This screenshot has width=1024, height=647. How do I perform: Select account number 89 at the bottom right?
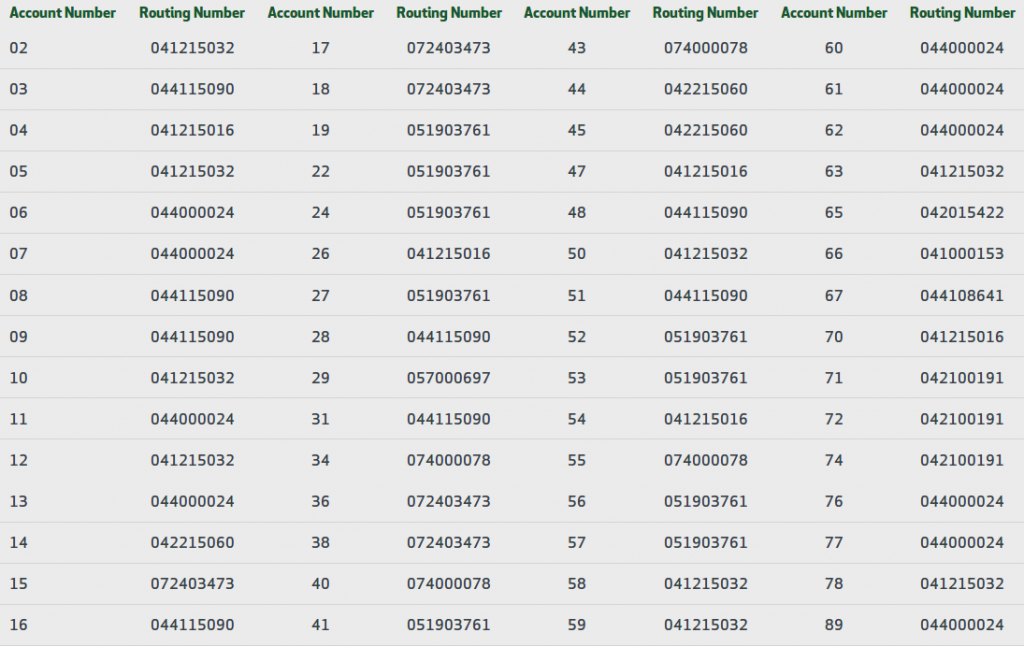(x=834, y=626)
